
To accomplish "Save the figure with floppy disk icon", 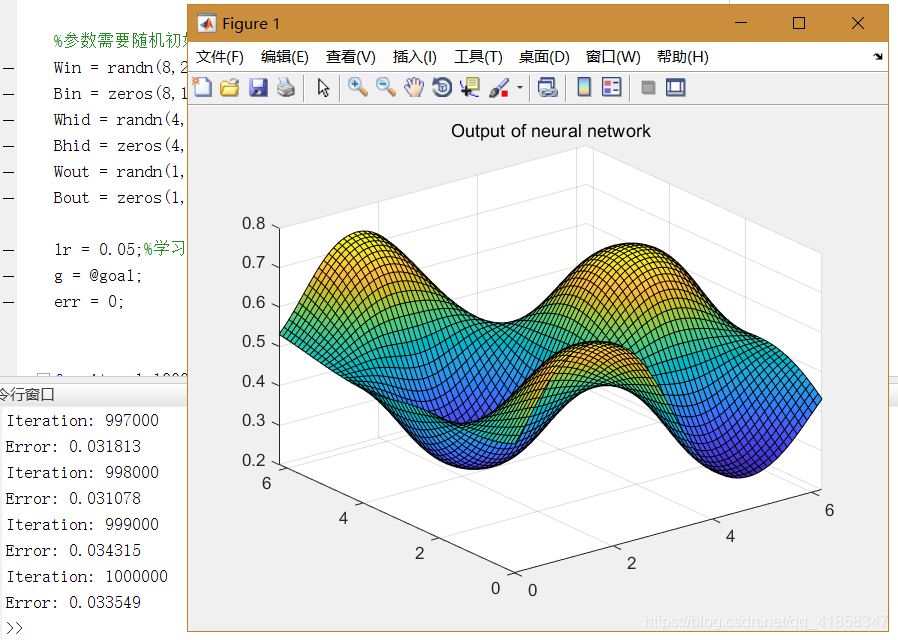I will 258,88.
